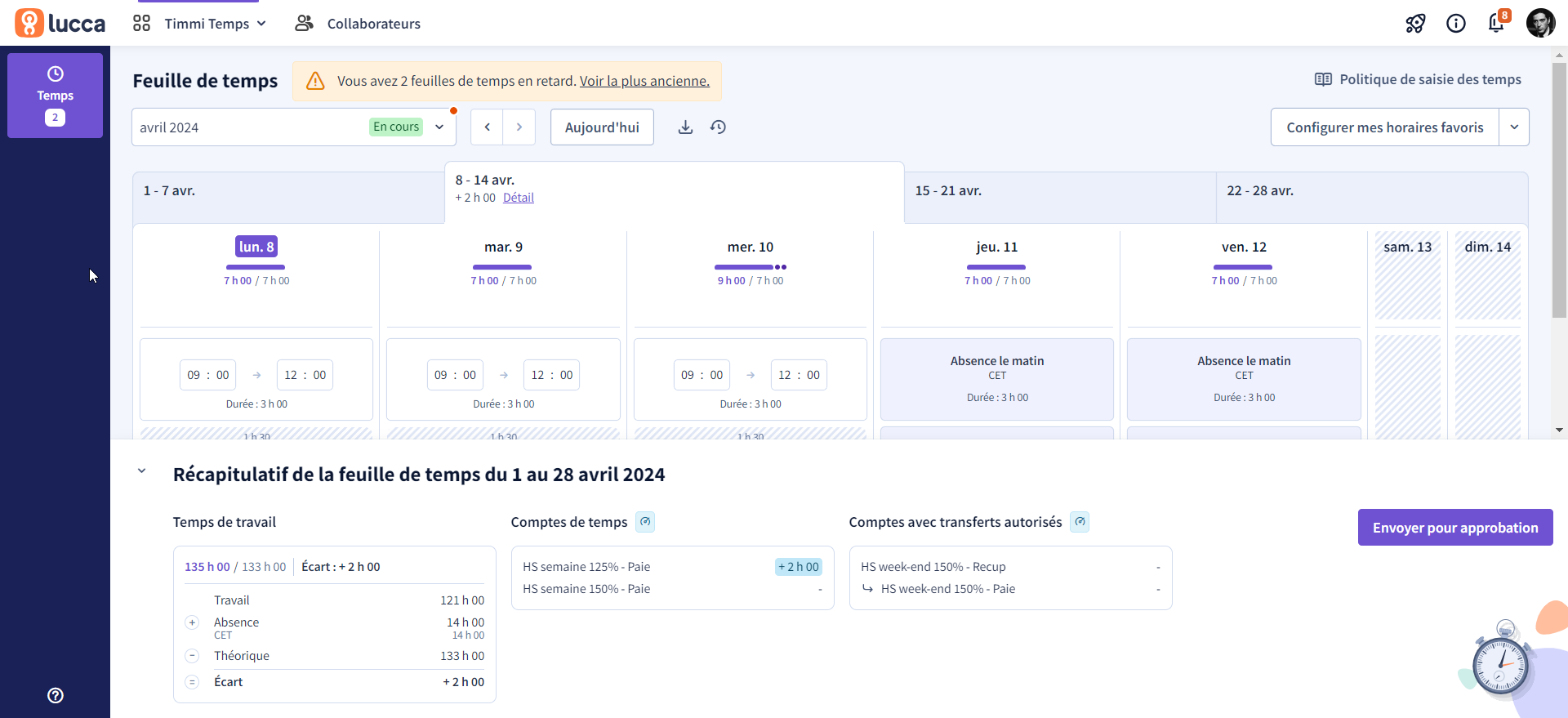Open the help question mark icon
Viewport: 1568px width, 718px height.
point(56,695)
